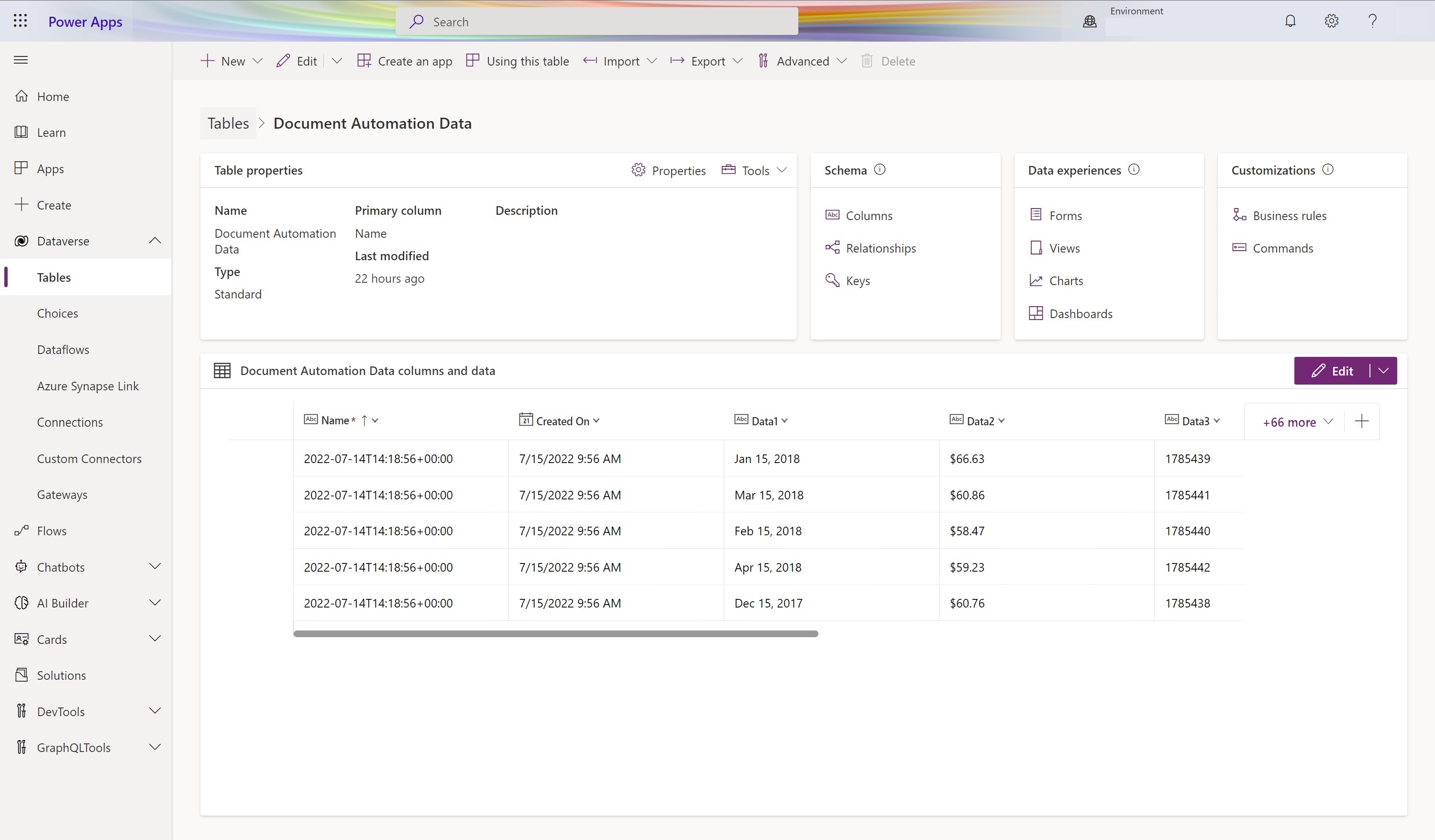This screenshot has width=1435, height=840.
Task: Click the horizontal scrollbar under the table
Action: (556, 633)
